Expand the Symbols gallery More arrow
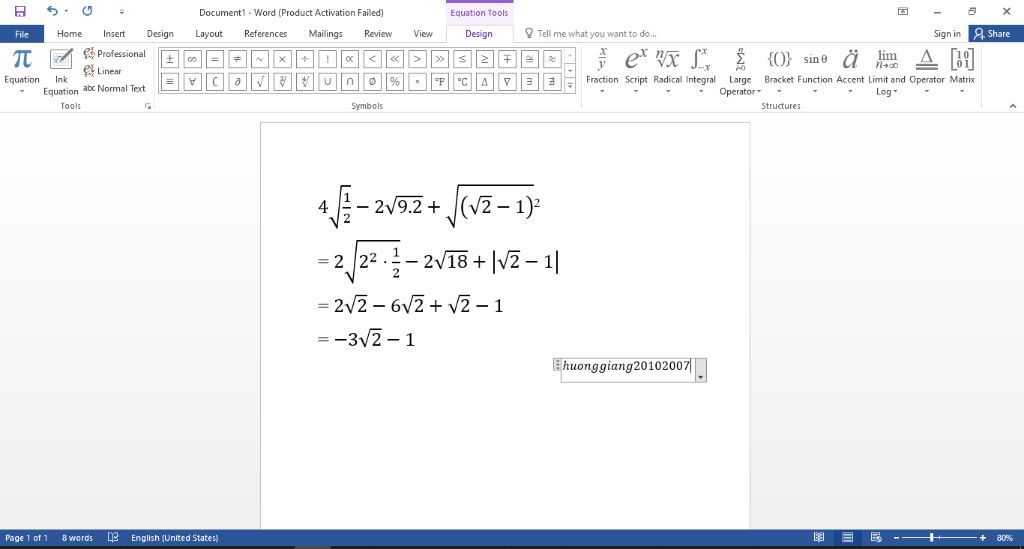This screenshot has width=1024, height=549. coord(570,85)
